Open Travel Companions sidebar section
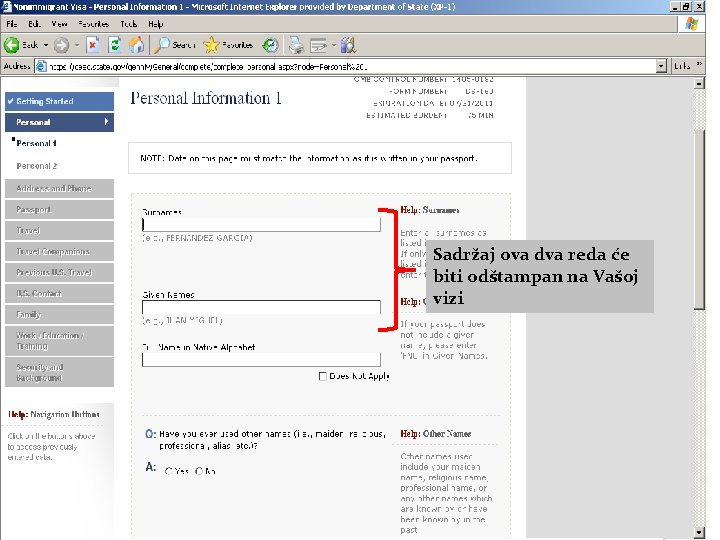 [x=59, y=252]
